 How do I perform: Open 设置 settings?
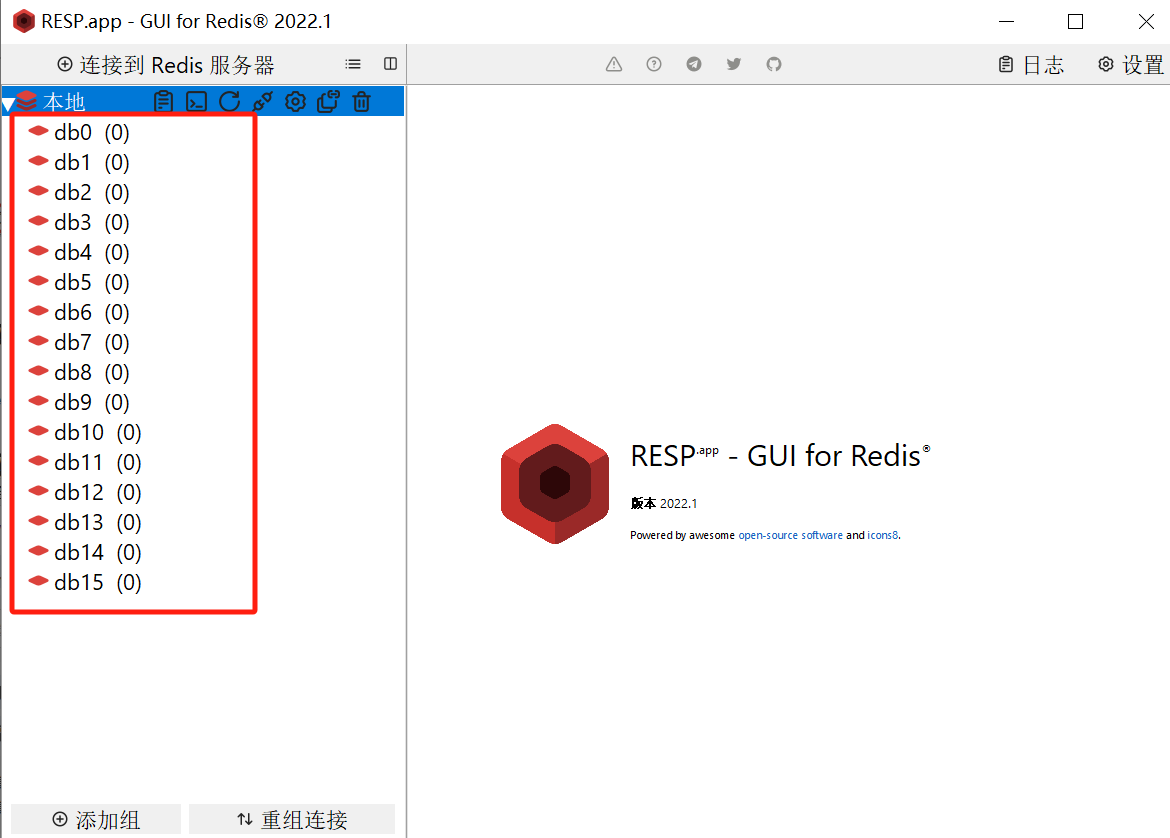(1130, 65)
